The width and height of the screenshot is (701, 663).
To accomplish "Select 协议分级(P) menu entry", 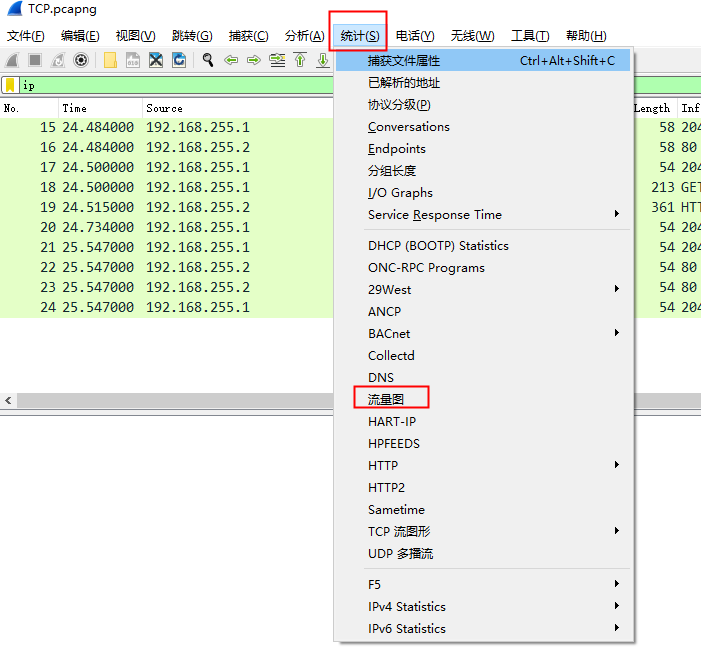I will (x=483, y=104).
